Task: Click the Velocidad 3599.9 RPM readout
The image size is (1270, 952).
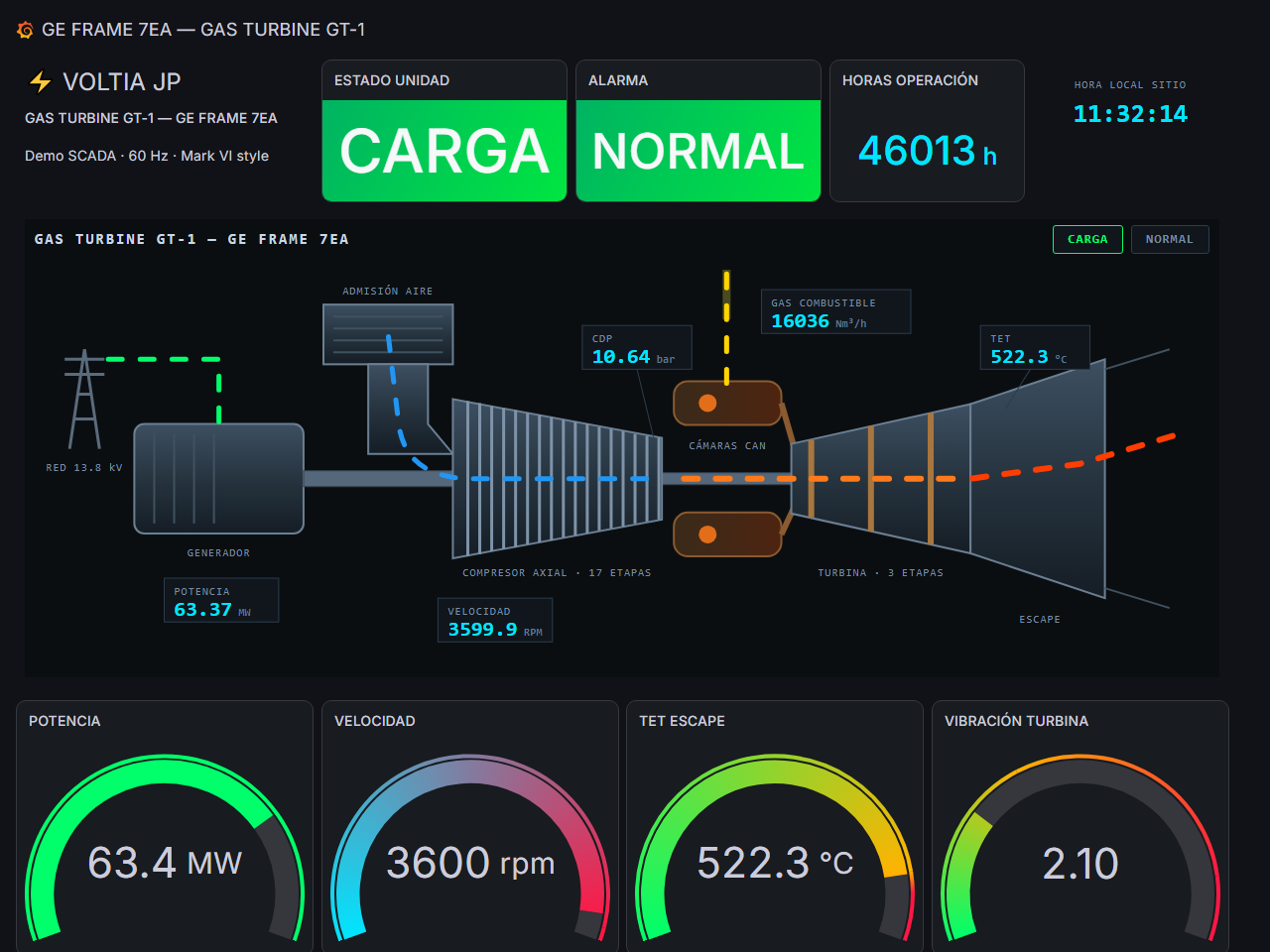Action: (x=495, y=620)
